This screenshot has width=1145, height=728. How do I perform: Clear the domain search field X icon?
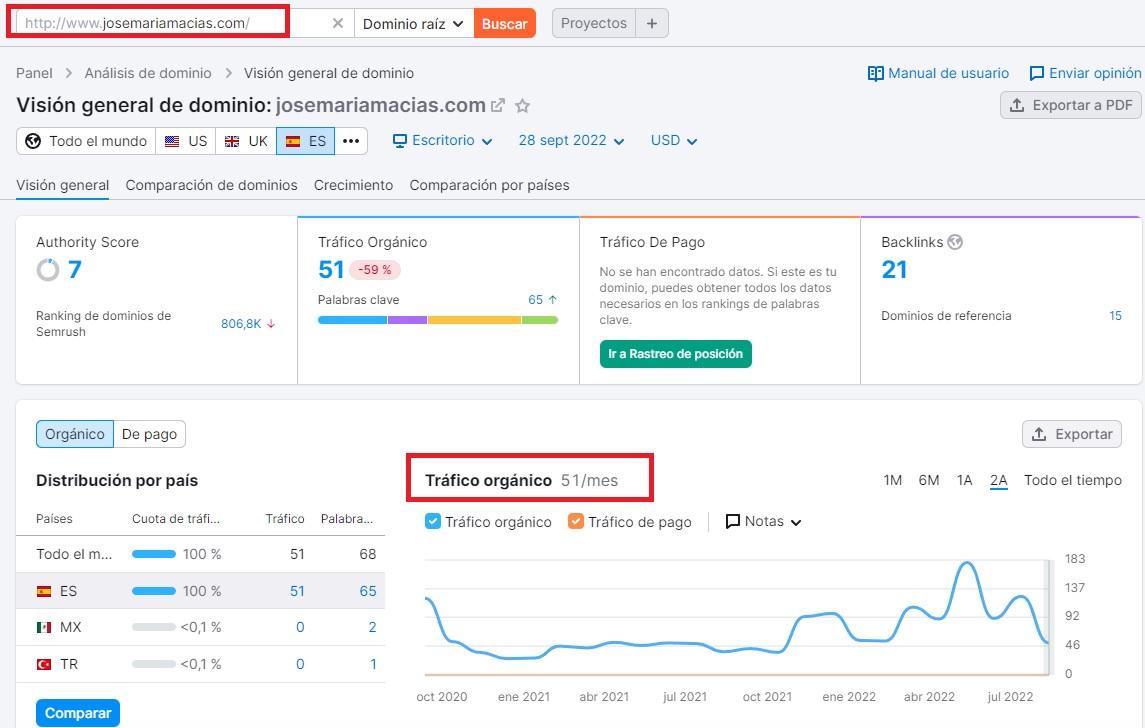pyautogui.click(x=338, y=23)
